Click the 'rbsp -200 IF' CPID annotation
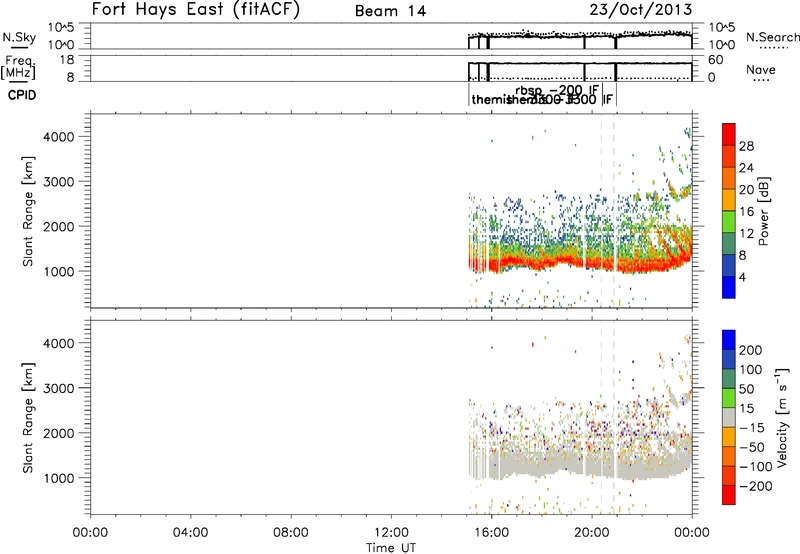This screenshot has width=800, height=554. [x=557, y=90]
